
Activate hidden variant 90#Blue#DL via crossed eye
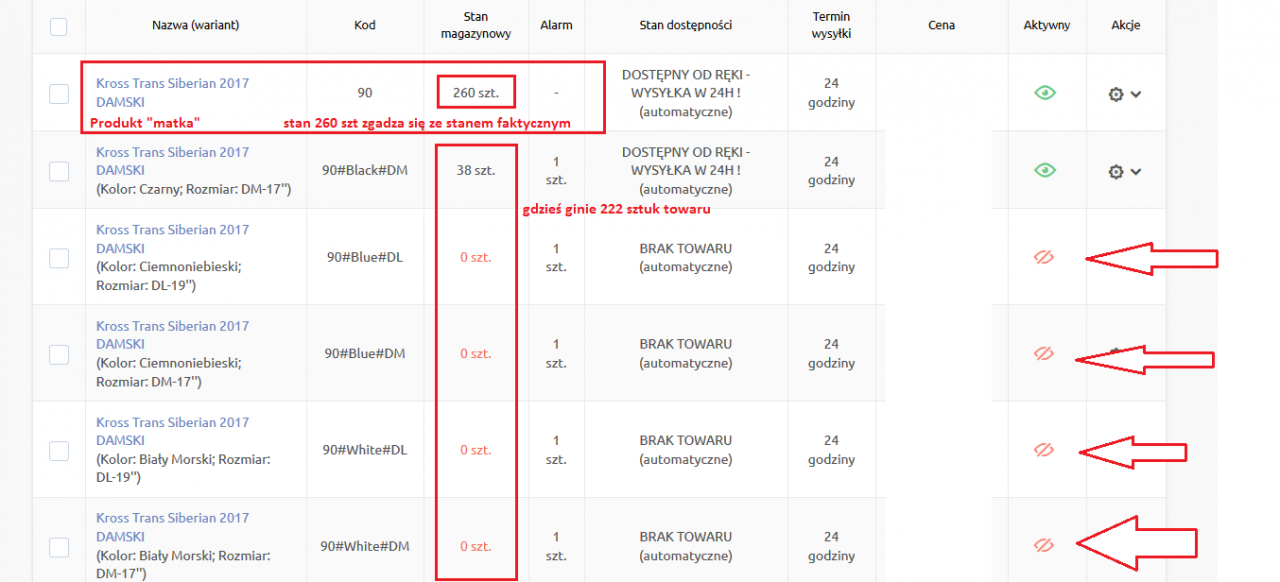click(x=1044, y=258)
